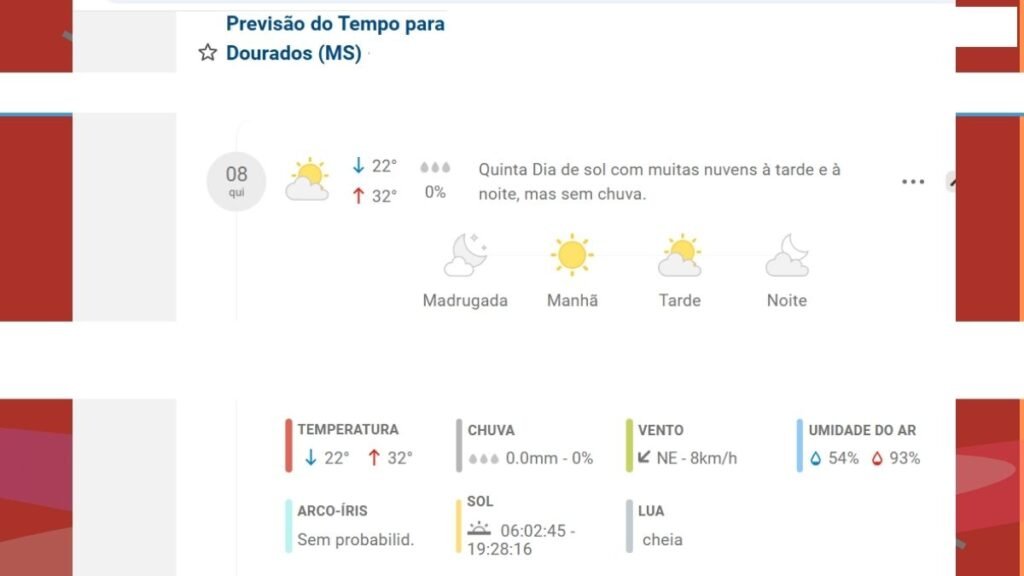
Task: Click the favorite star next to Dourados
Action: [207, 53]
